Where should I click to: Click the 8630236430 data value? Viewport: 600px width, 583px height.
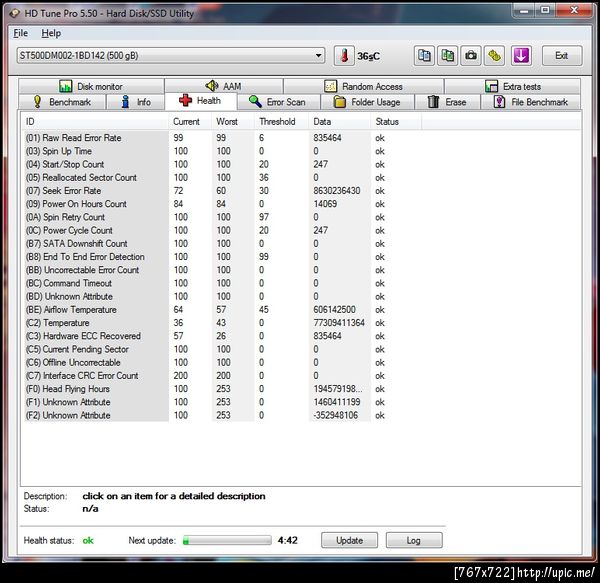click(x=337, y=191)
